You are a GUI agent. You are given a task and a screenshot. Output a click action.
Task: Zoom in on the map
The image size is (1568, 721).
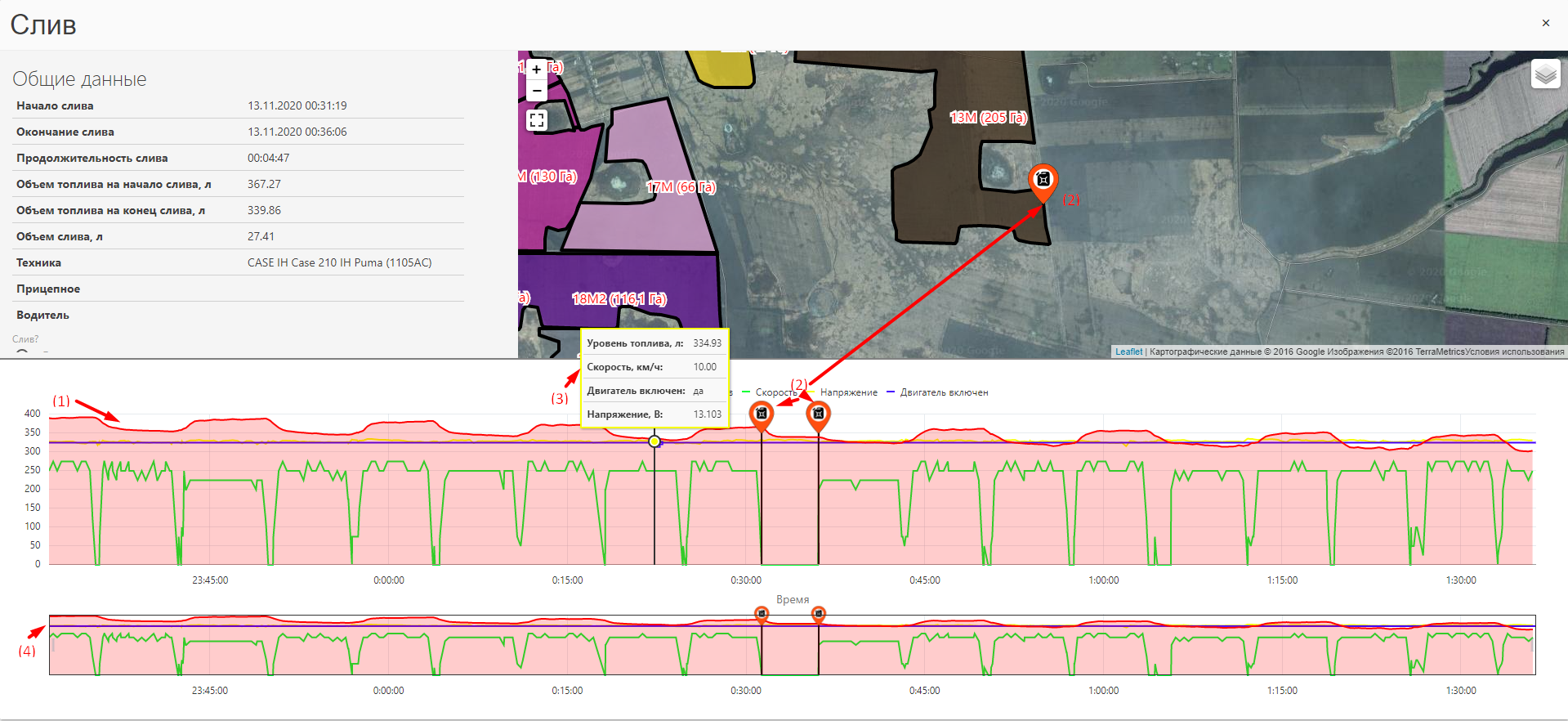537,69
